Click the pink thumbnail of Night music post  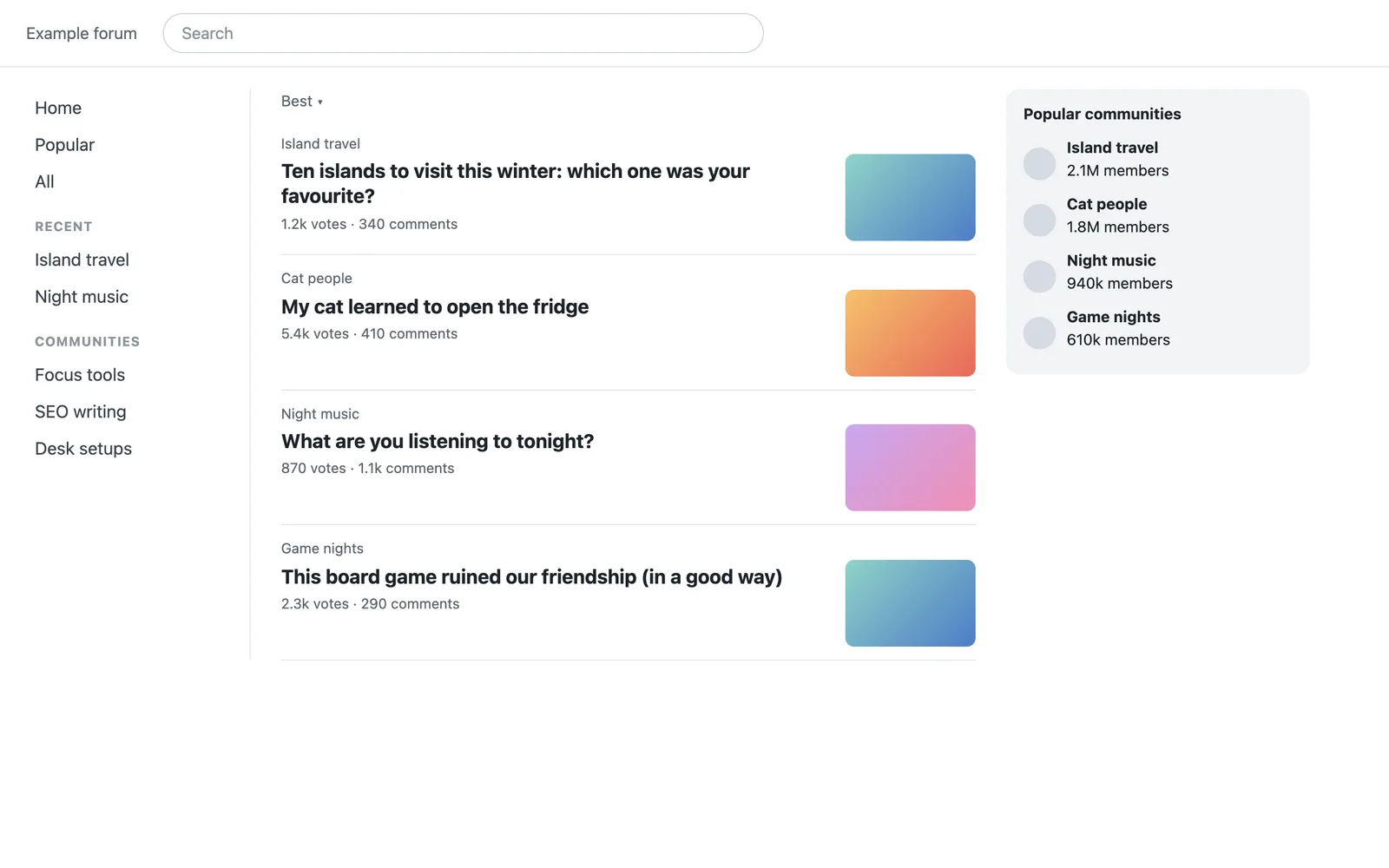point(910,468)
